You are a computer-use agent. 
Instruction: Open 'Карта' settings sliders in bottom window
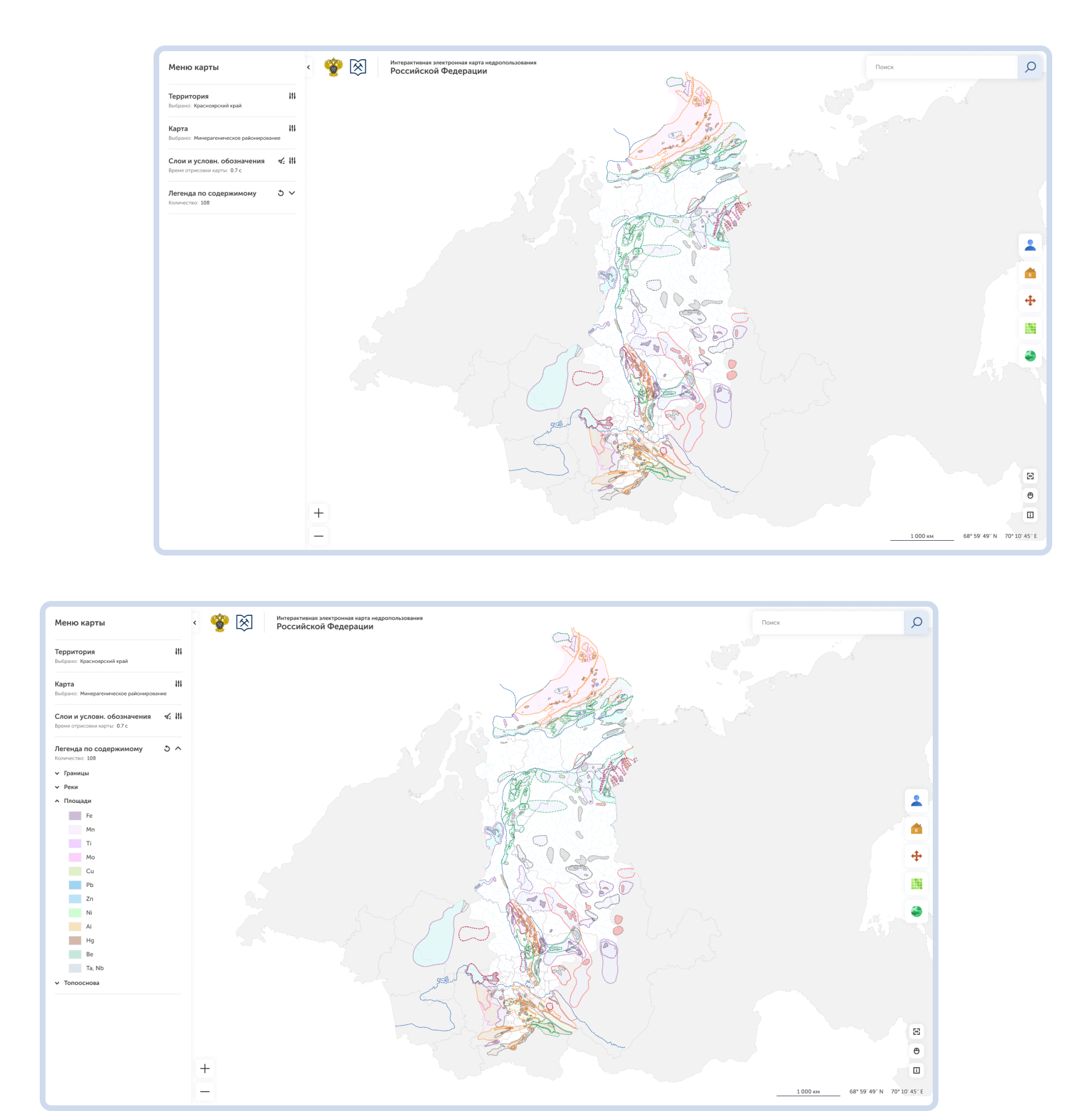coord(179,684)
